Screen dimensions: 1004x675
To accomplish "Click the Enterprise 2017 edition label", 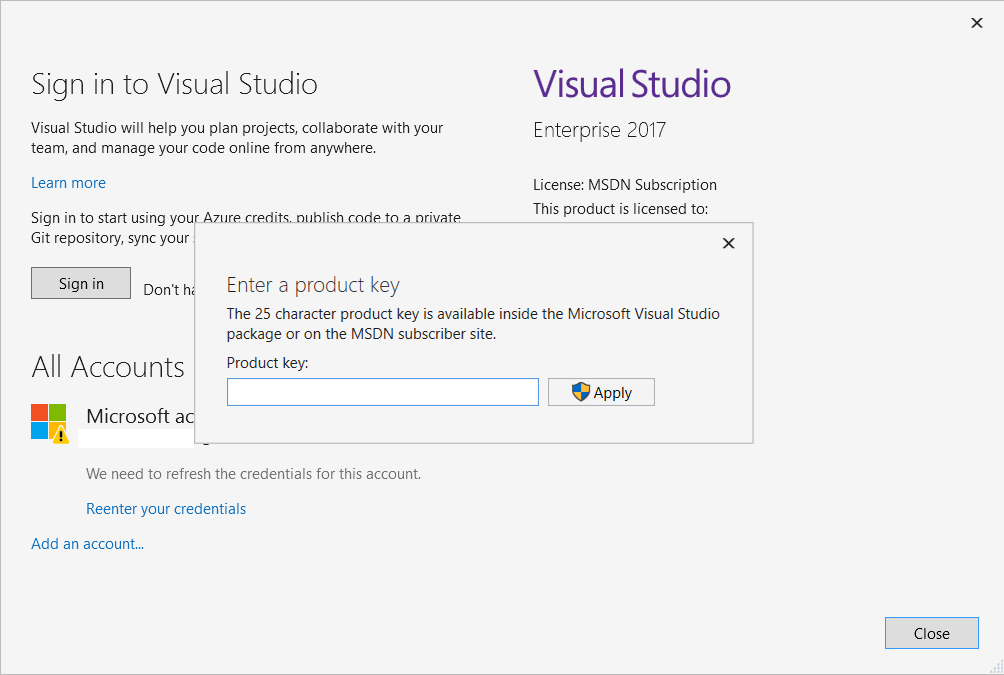I will (x=599, y=130).
